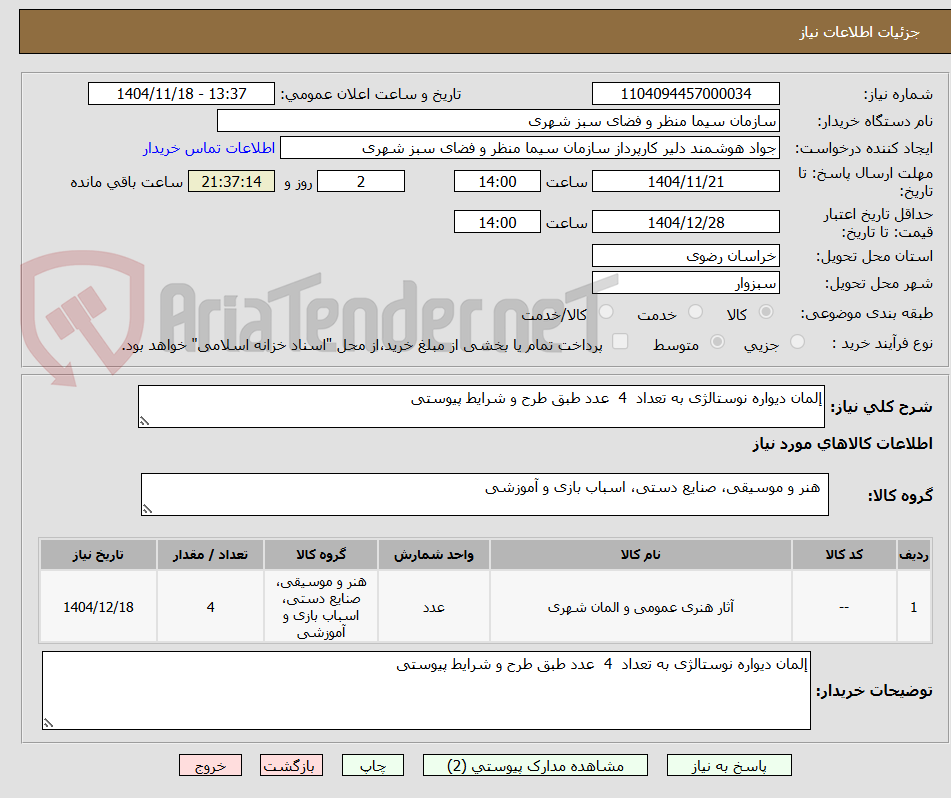Click the گروه کالا column header in table
951x798 pixels.
point(321,554)
